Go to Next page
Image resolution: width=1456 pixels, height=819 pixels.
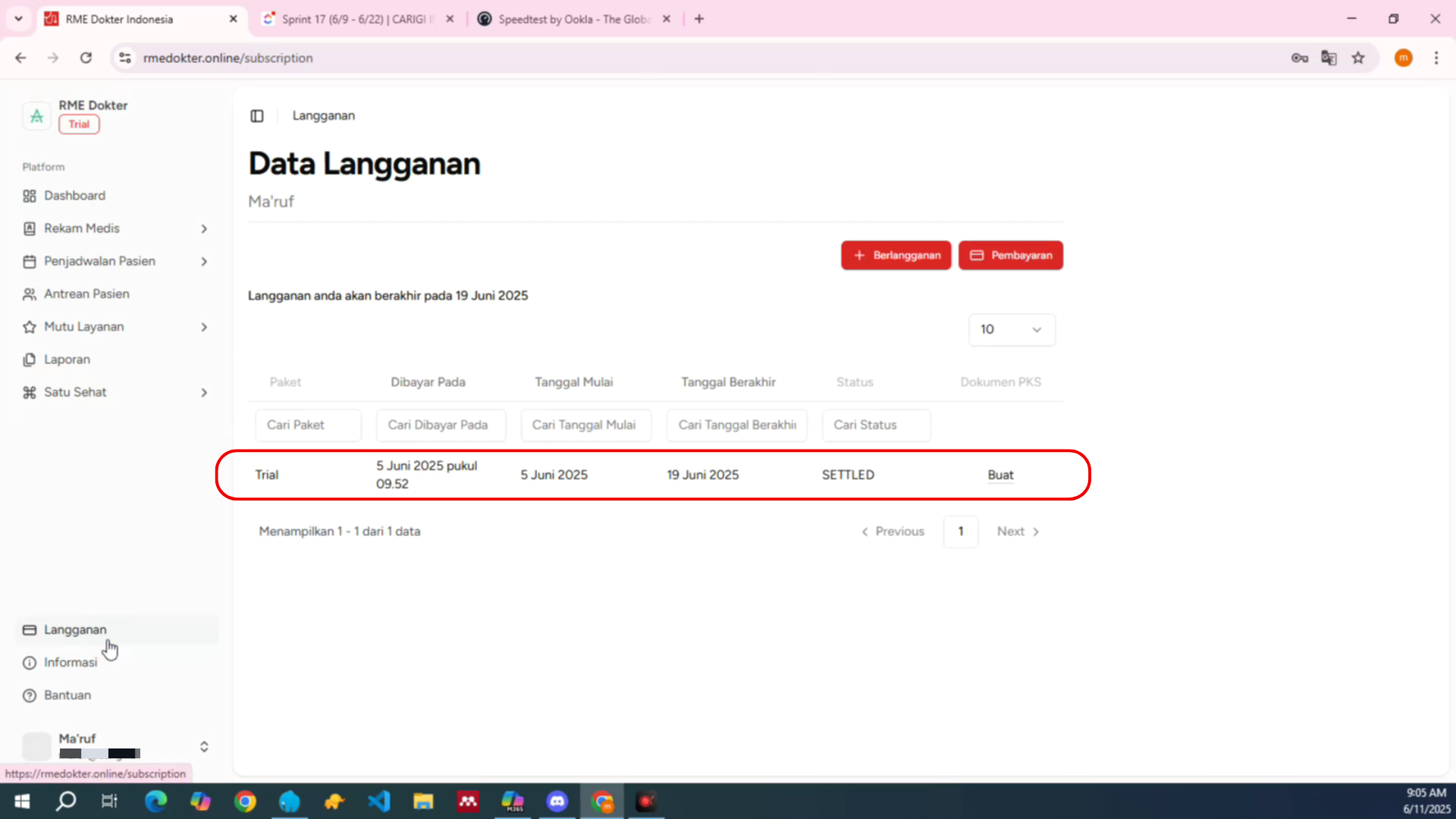(1018, 532)
